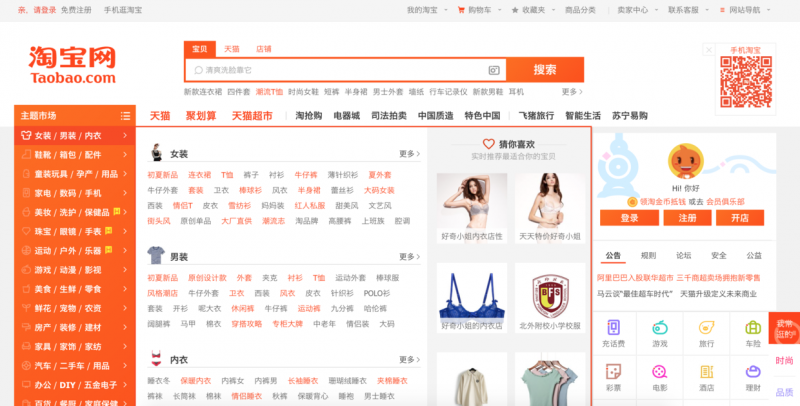Click 牛仔裤 under 女装
Viewport: 800px width, 406px height.
(x=306, y=175)
